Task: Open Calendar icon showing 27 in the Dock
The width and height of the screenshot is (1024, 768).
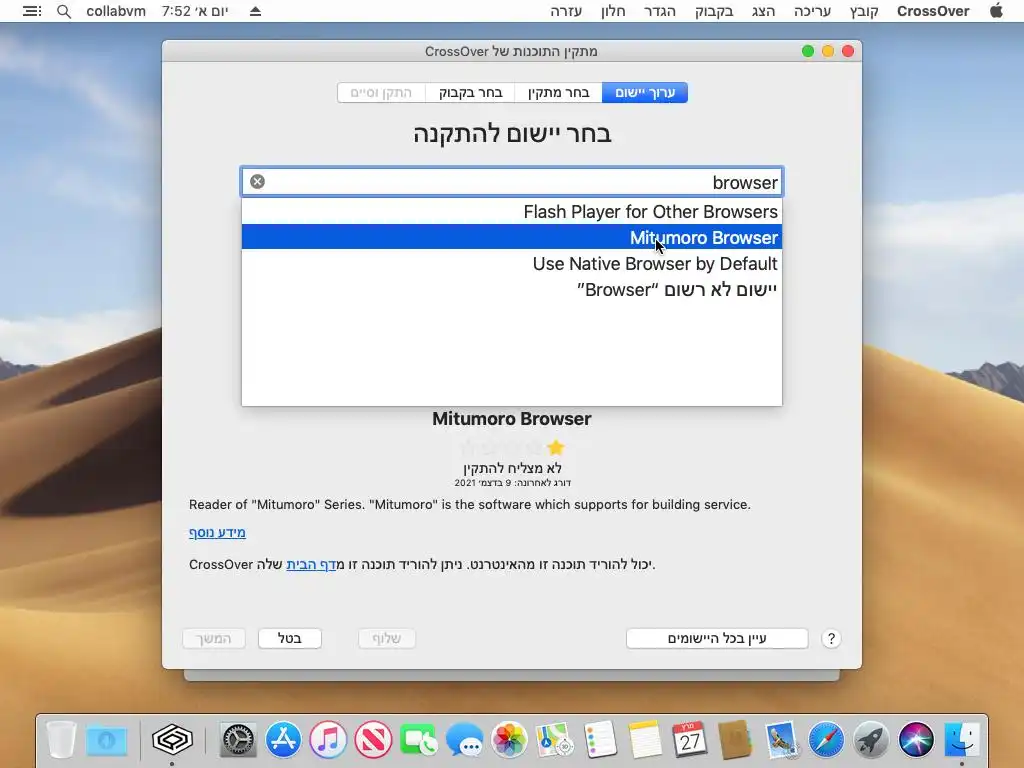Action: click(690, 740)
